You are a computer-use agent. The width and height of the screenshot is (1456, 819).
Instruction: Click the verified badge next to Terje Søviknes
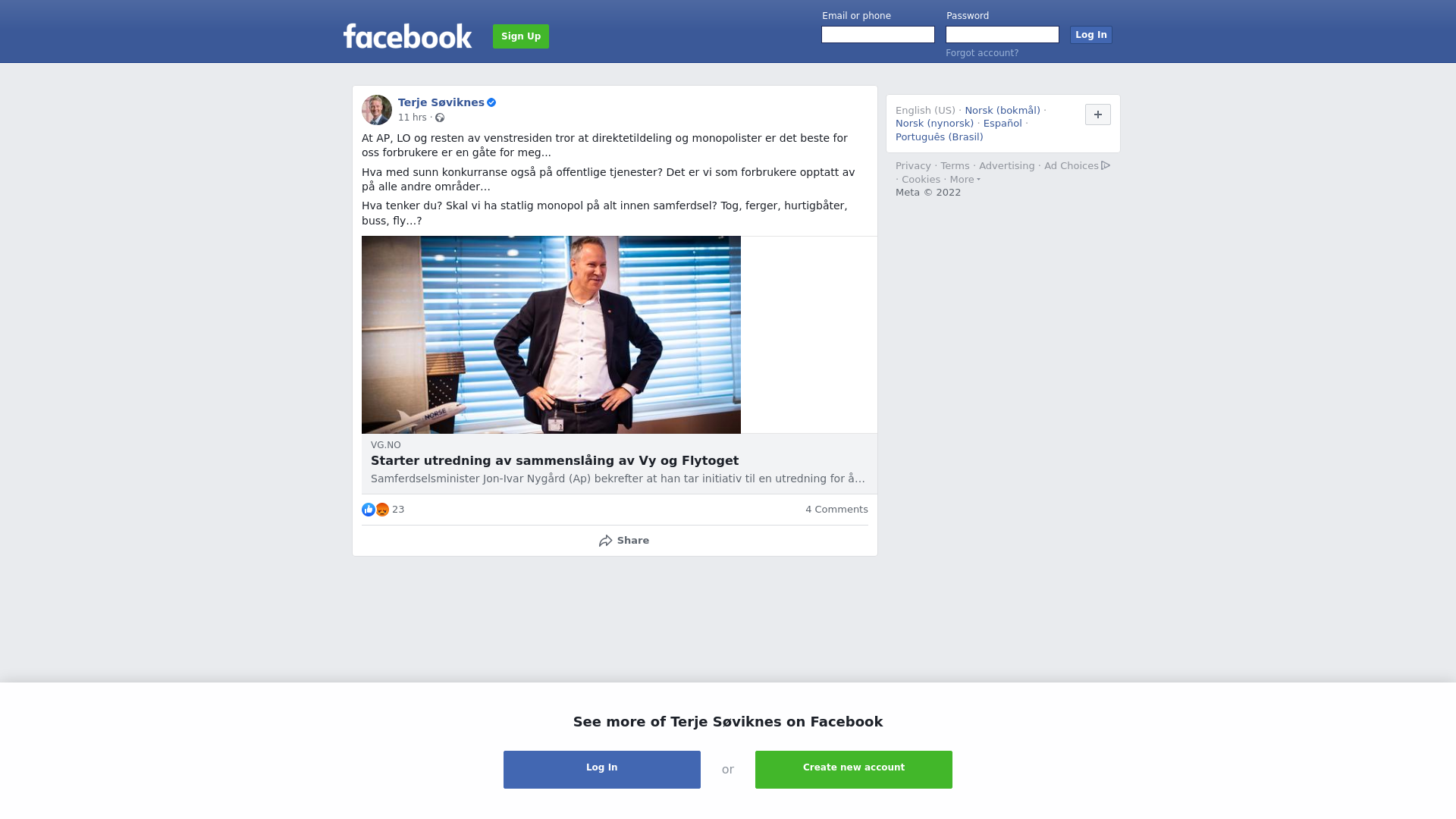[491, 102]
